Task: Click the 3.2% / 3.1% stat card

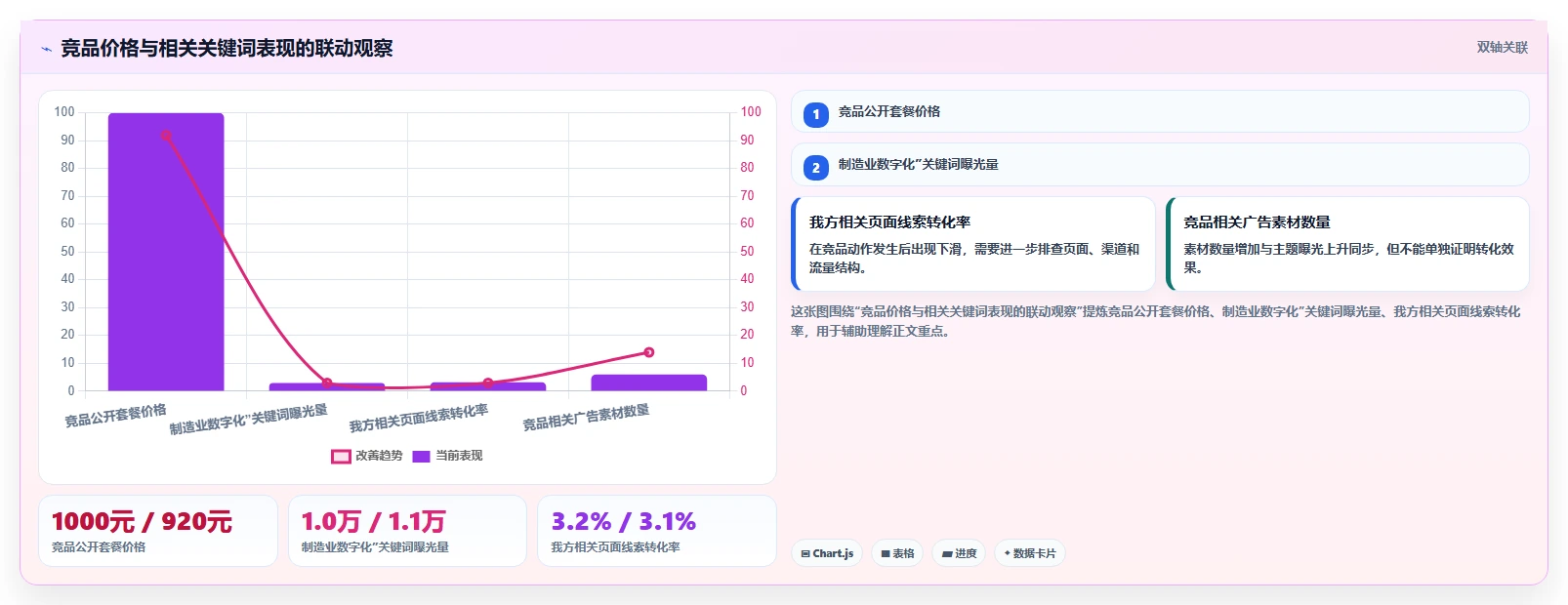Action: 657,531
